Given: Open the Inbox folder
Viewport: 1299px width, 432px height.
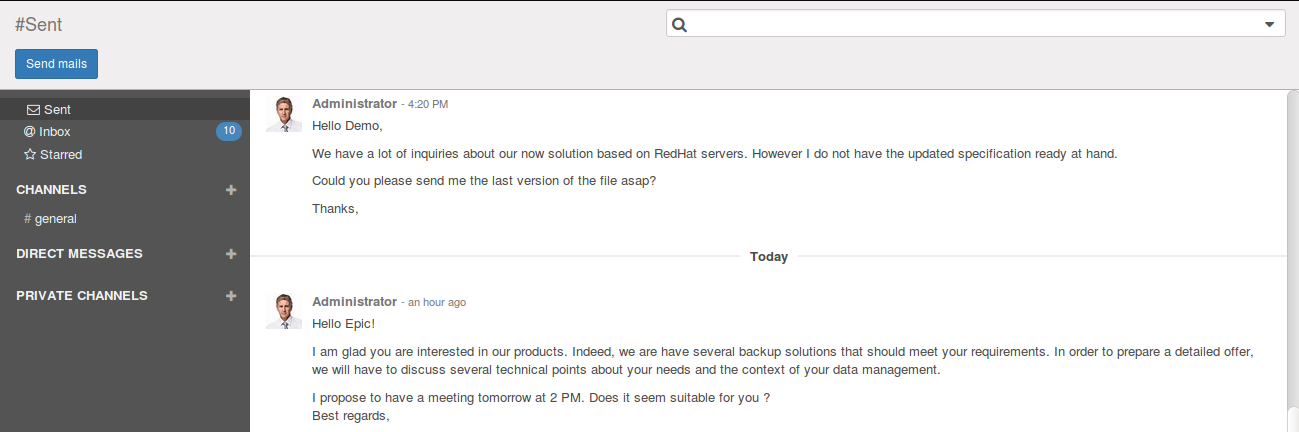Looking at the screenshot, I should point(55,131).
